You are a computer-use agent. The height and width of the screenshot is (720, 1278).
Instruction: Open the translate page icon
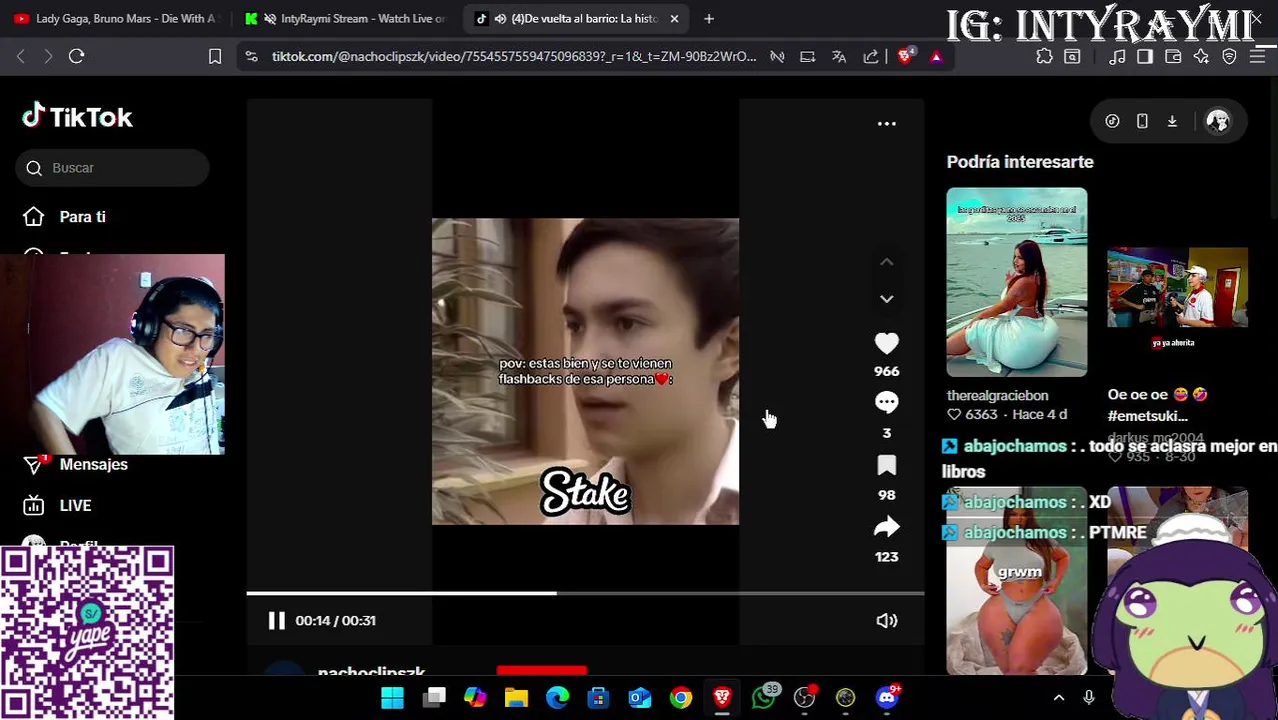click(839, 56)
